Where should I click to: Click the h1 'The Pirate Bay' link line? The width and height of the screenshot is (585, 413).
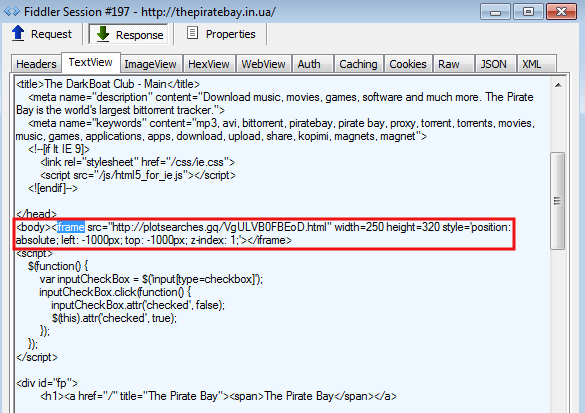(218, 396)
